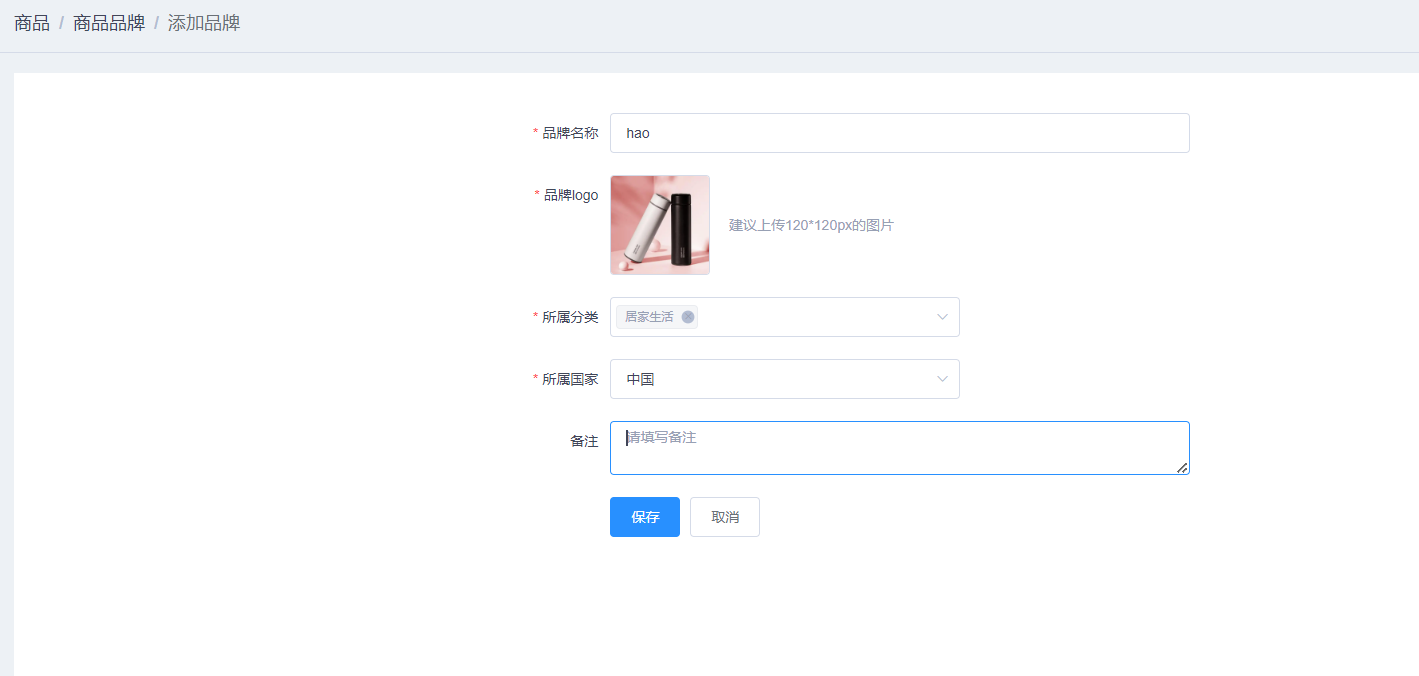Click the uploaded brand logo thumbnail
The width and height of the screenshot is (1419, 676).
click(x=660, y=225)
